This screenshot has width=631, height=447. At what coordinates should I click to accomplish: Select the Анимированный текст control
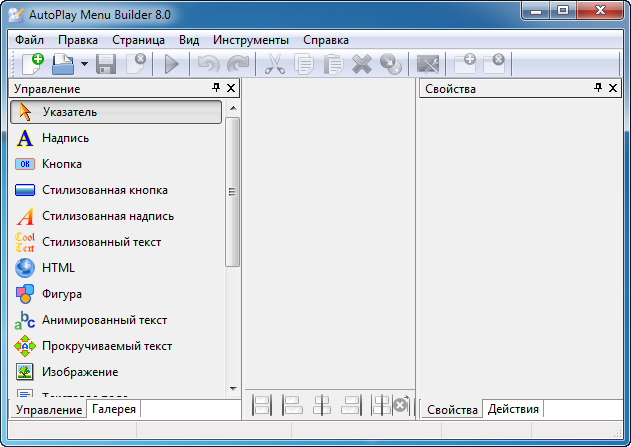(x=104, y=320)
